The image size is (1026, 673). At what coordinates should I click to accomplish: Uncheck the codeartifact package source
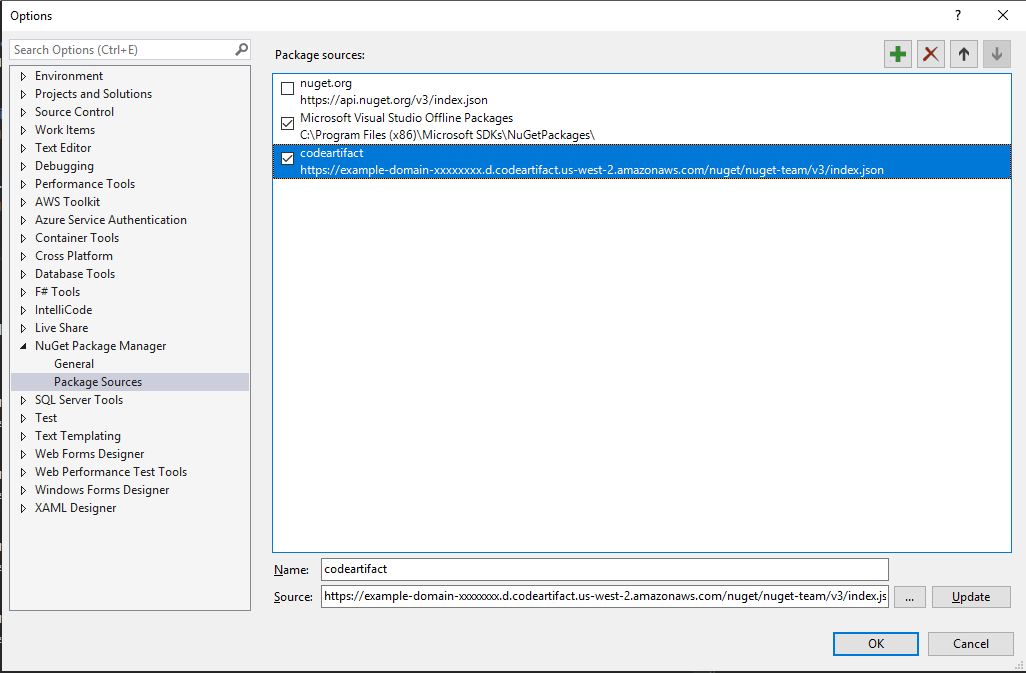pos(287,158)
